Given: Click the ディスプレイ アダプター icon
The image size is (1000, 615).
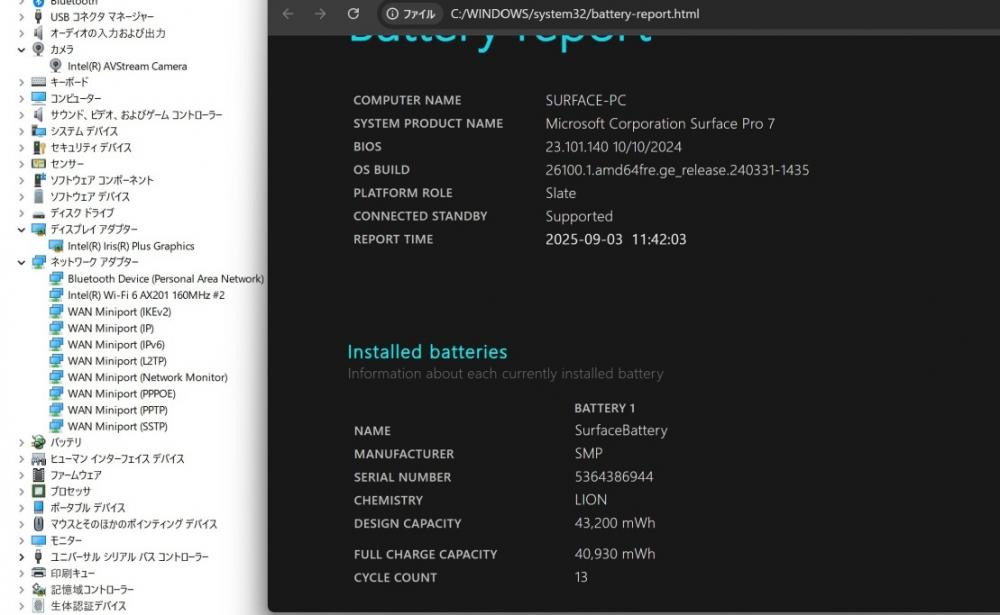Looking at the screenshot, I should coord(38,229).
